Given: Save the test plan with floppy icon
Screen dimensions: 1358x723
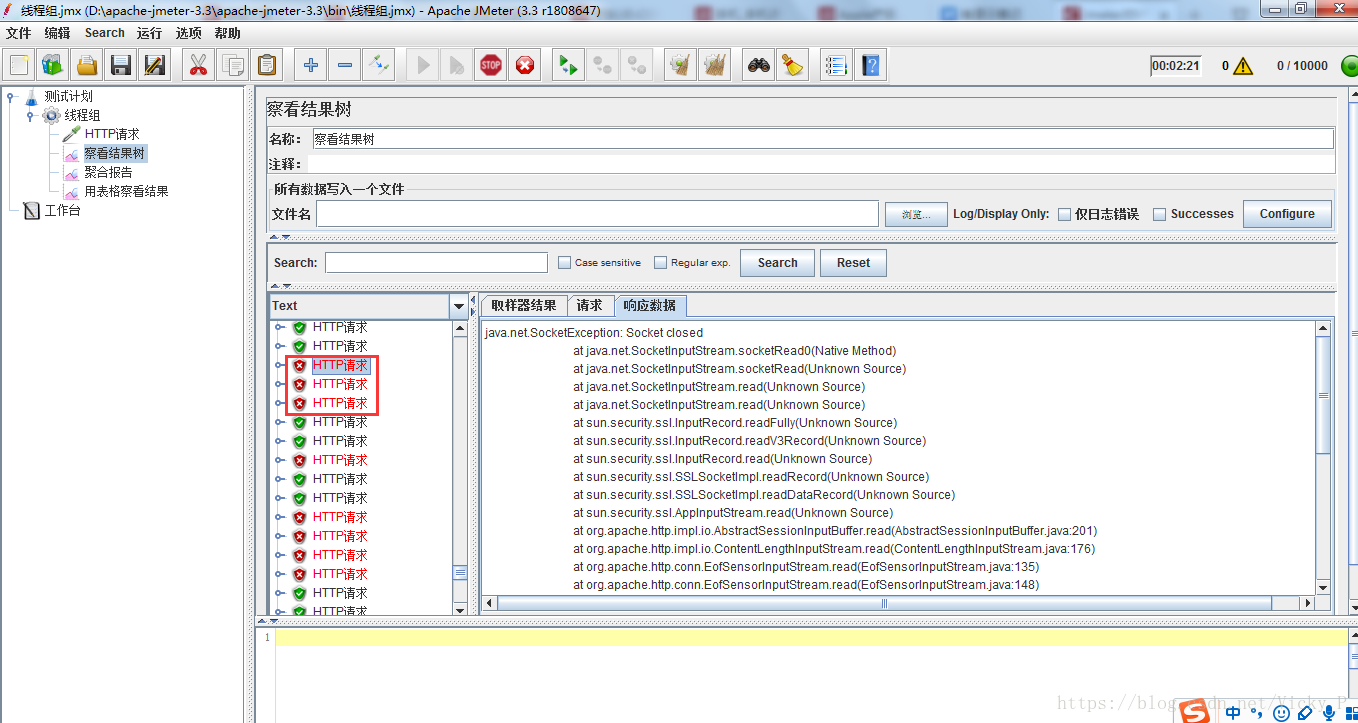Looking at the screenshot, I should pos(121,66).
